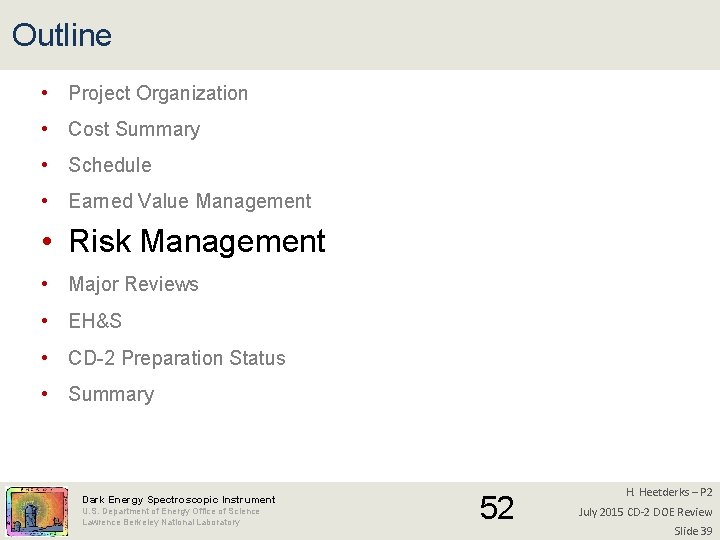Select Lawrence Berkeley National Laboratory footer text

[x=161, y=522]
